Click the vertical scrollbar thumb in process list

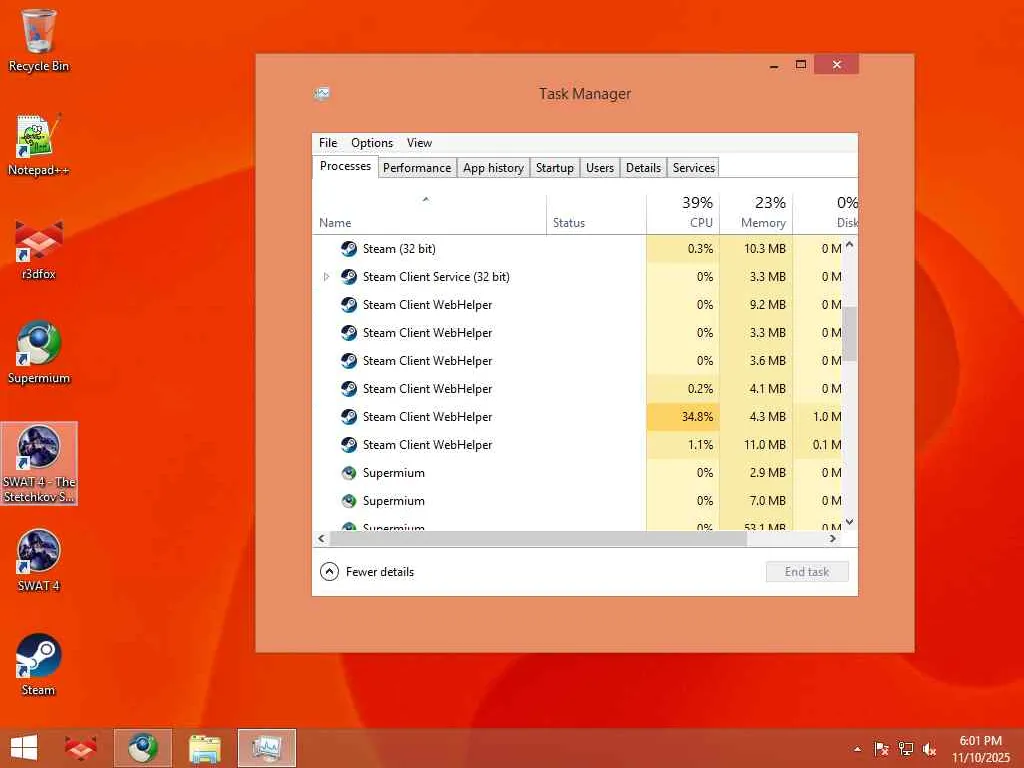849,334
